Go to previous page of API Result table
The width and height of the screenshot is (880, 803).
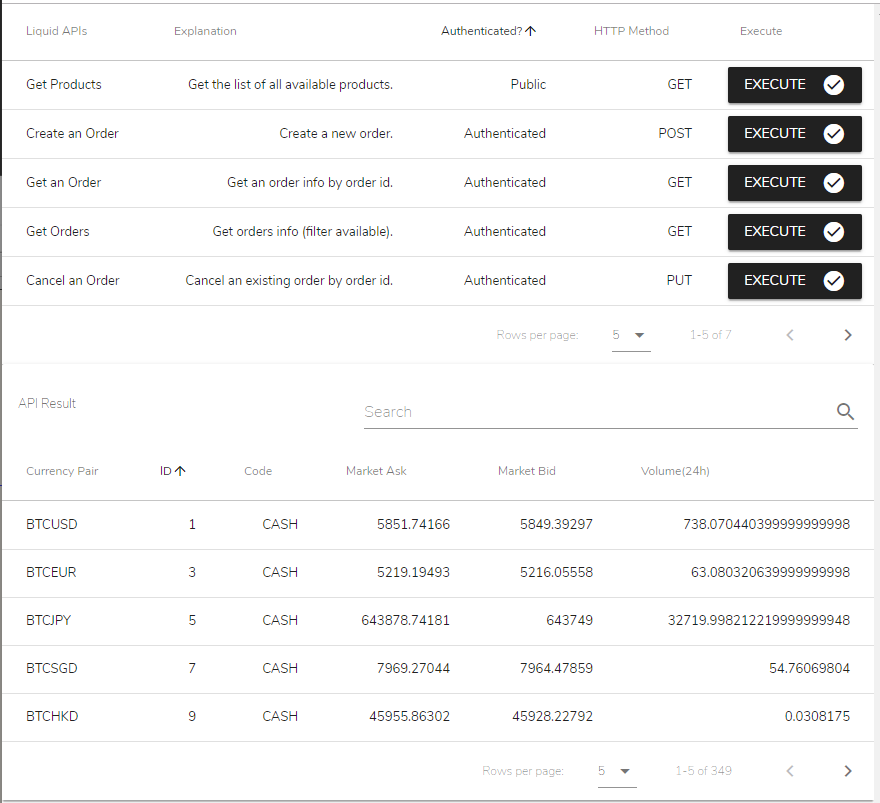pyautogui.click(x=790, y=771)
